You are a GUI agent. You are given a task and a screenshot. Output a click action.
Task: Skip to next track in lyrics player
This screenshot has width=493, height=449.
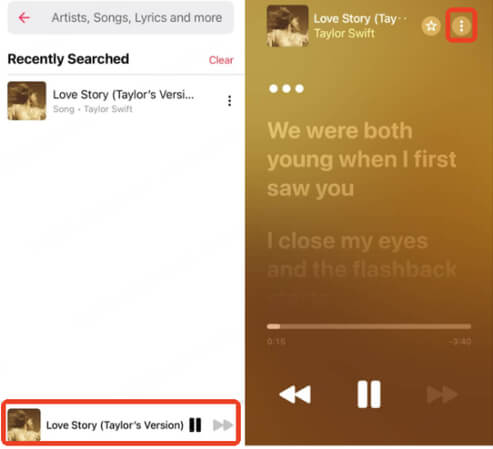tap(442, 394)
